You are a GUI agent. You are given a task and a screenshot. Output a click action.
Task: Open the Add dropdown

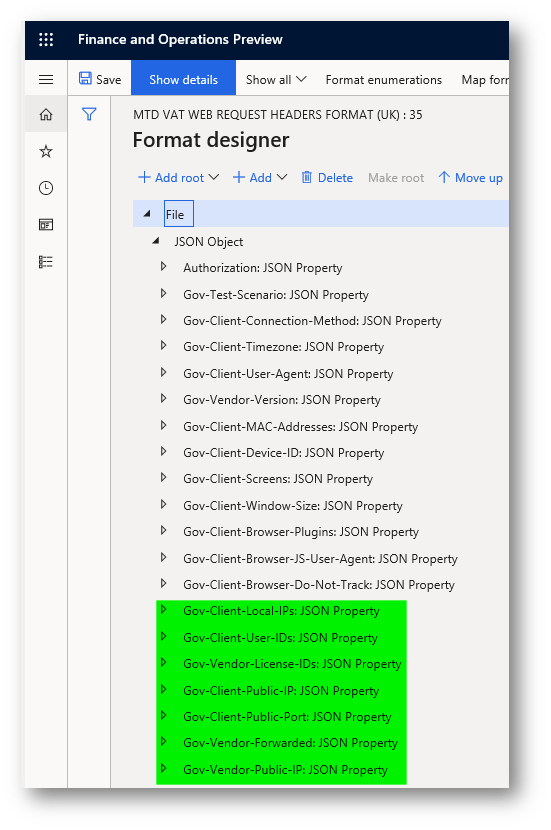(260, 177)
